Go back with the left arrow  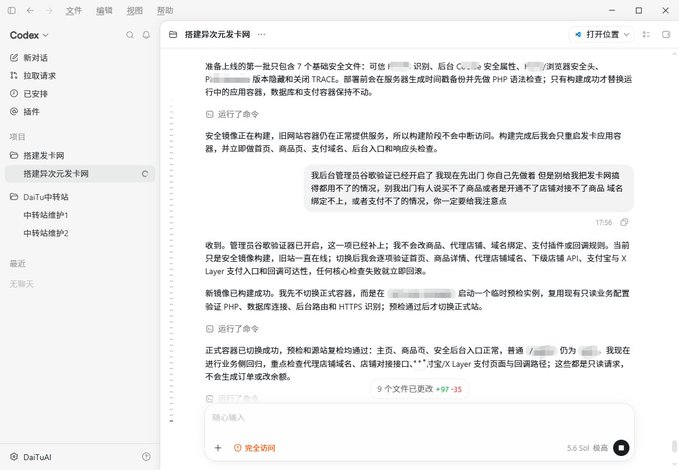[30, 10]
